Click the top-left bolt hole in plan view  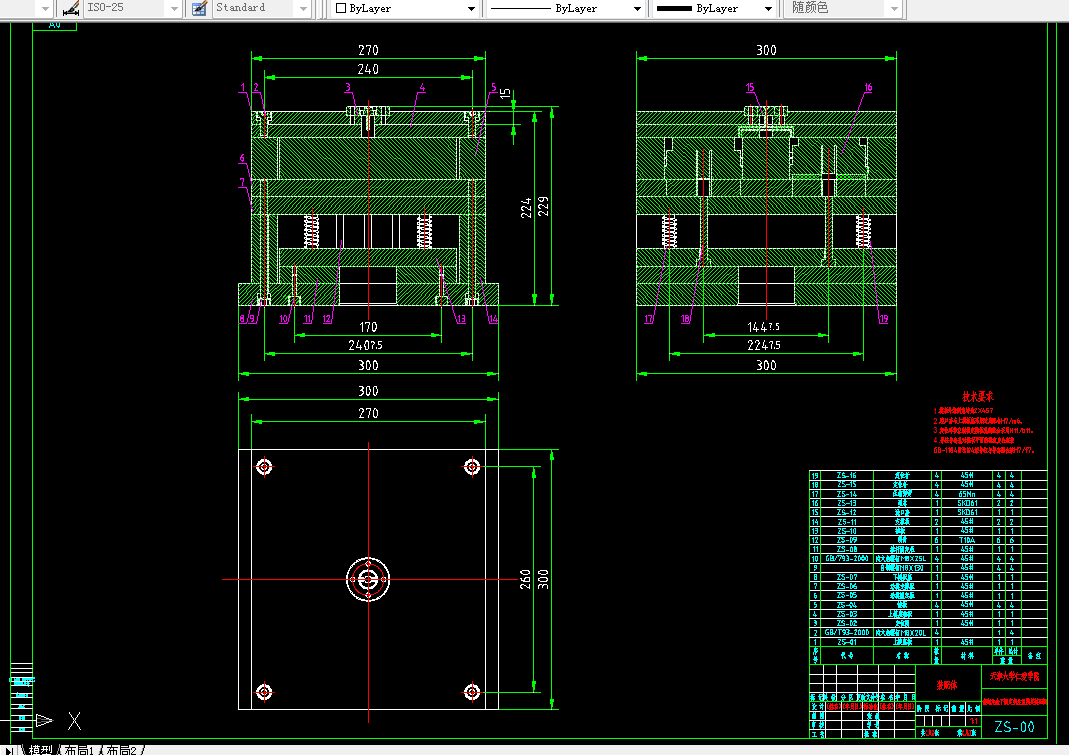[x=265, y=466]
